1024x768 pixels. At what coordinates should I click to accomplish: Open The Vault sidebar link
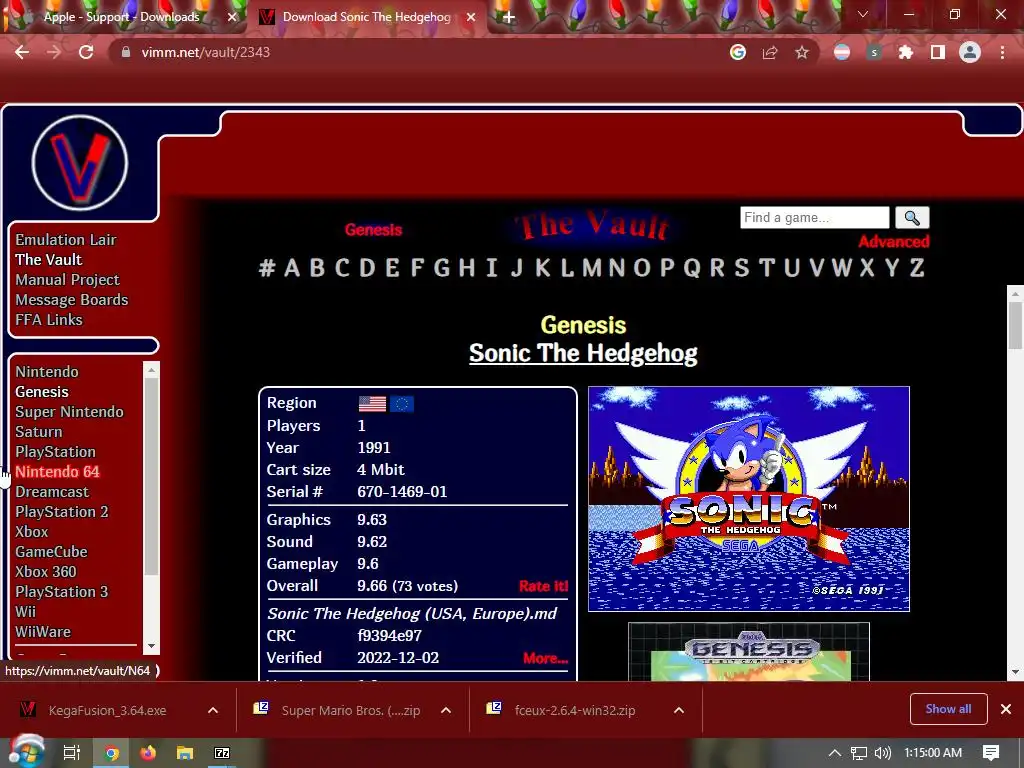coord(48,260)
